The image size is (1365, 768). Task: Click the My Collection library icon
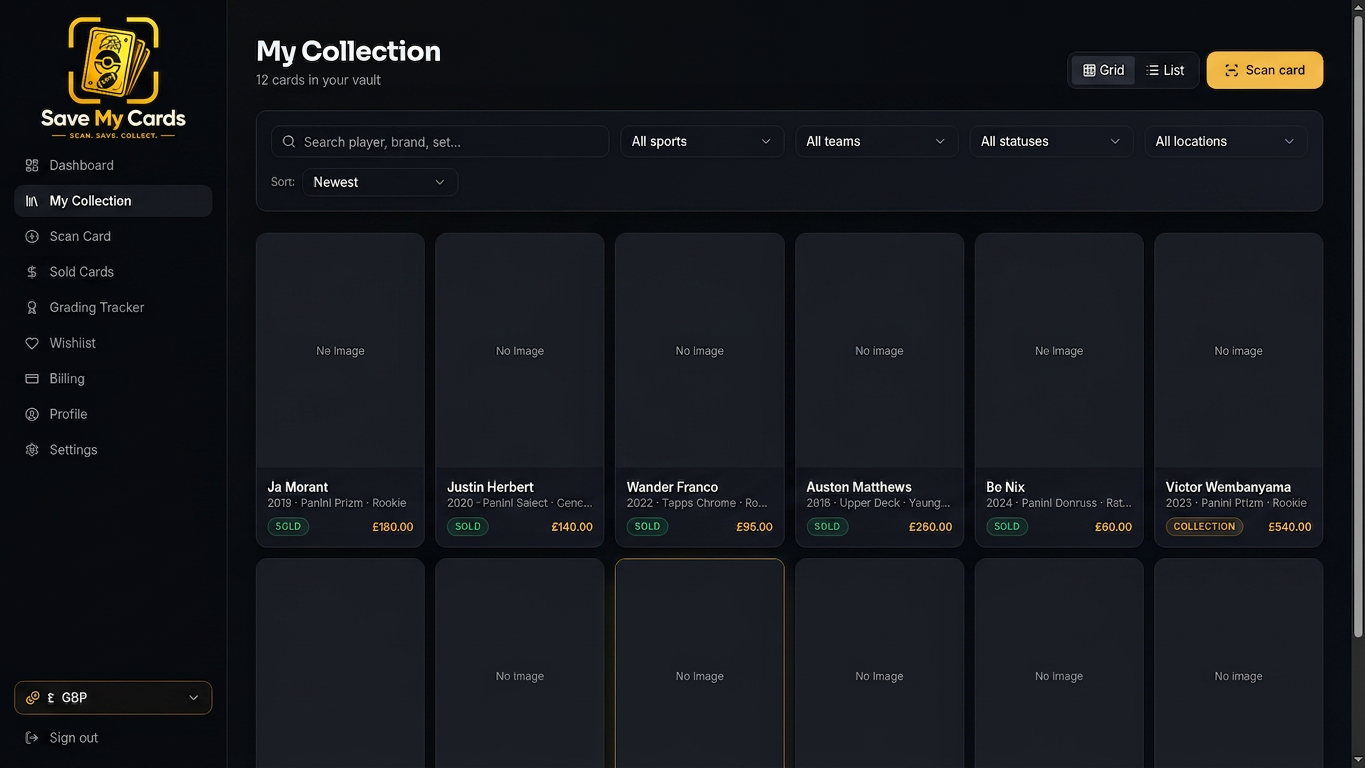tap(32, 201)
